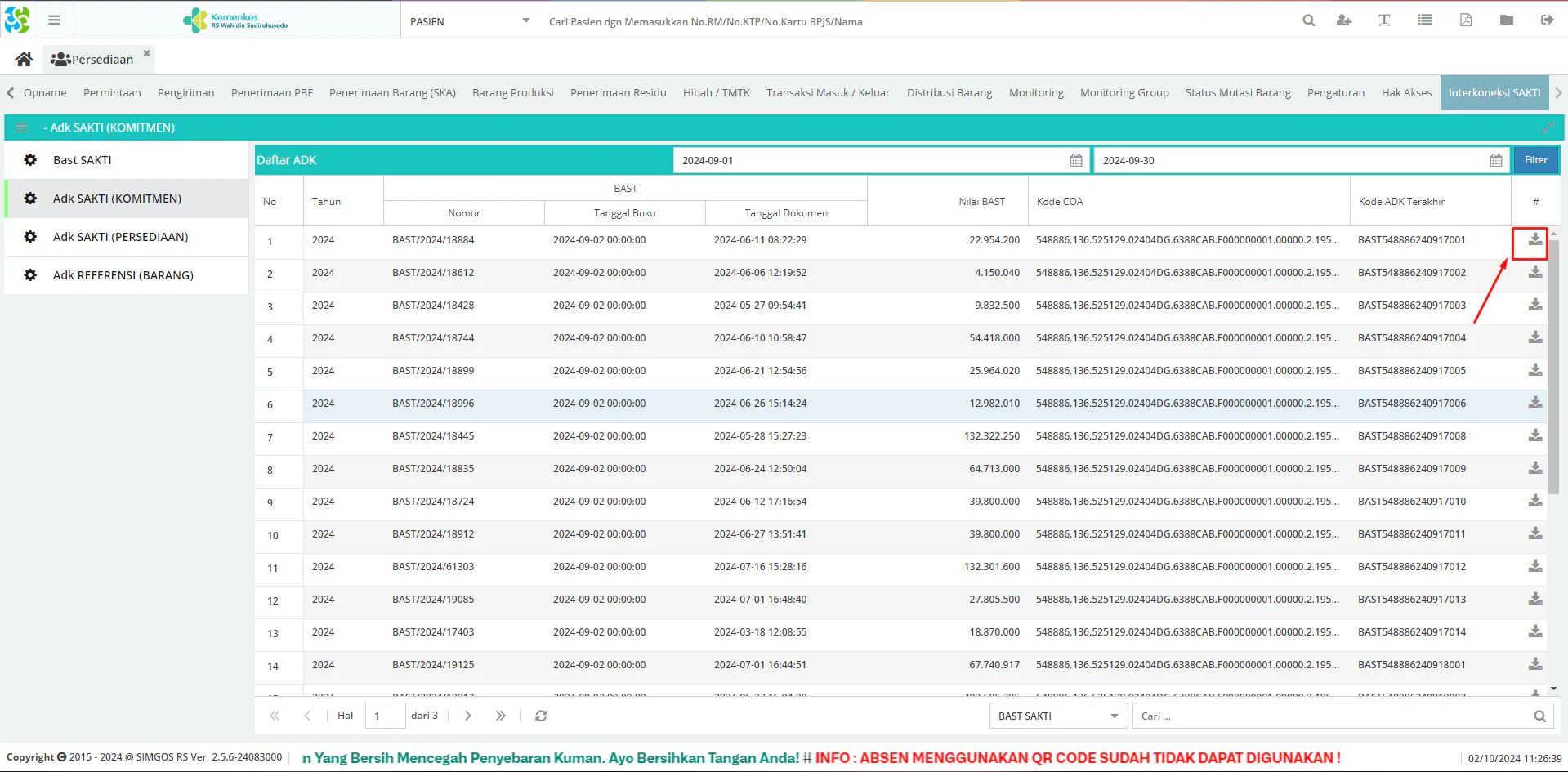This screenshot has width=1568, height=772.
Task: Download ADK for BAST/2024/18428
Action: (1535, 305)
